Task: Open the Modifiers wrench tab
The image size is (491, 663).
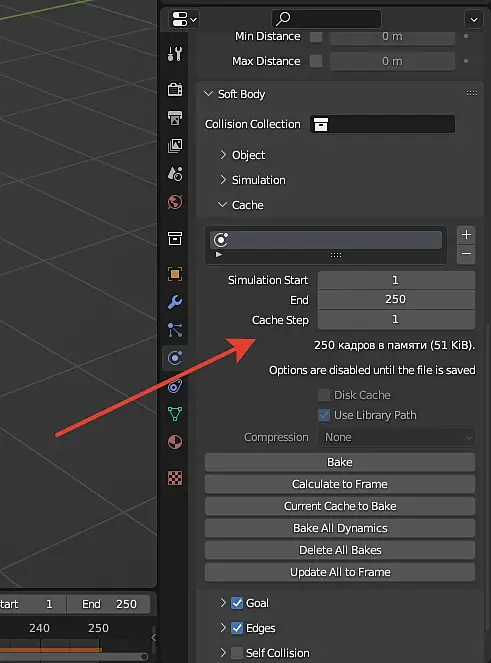Action: point(175,302)
